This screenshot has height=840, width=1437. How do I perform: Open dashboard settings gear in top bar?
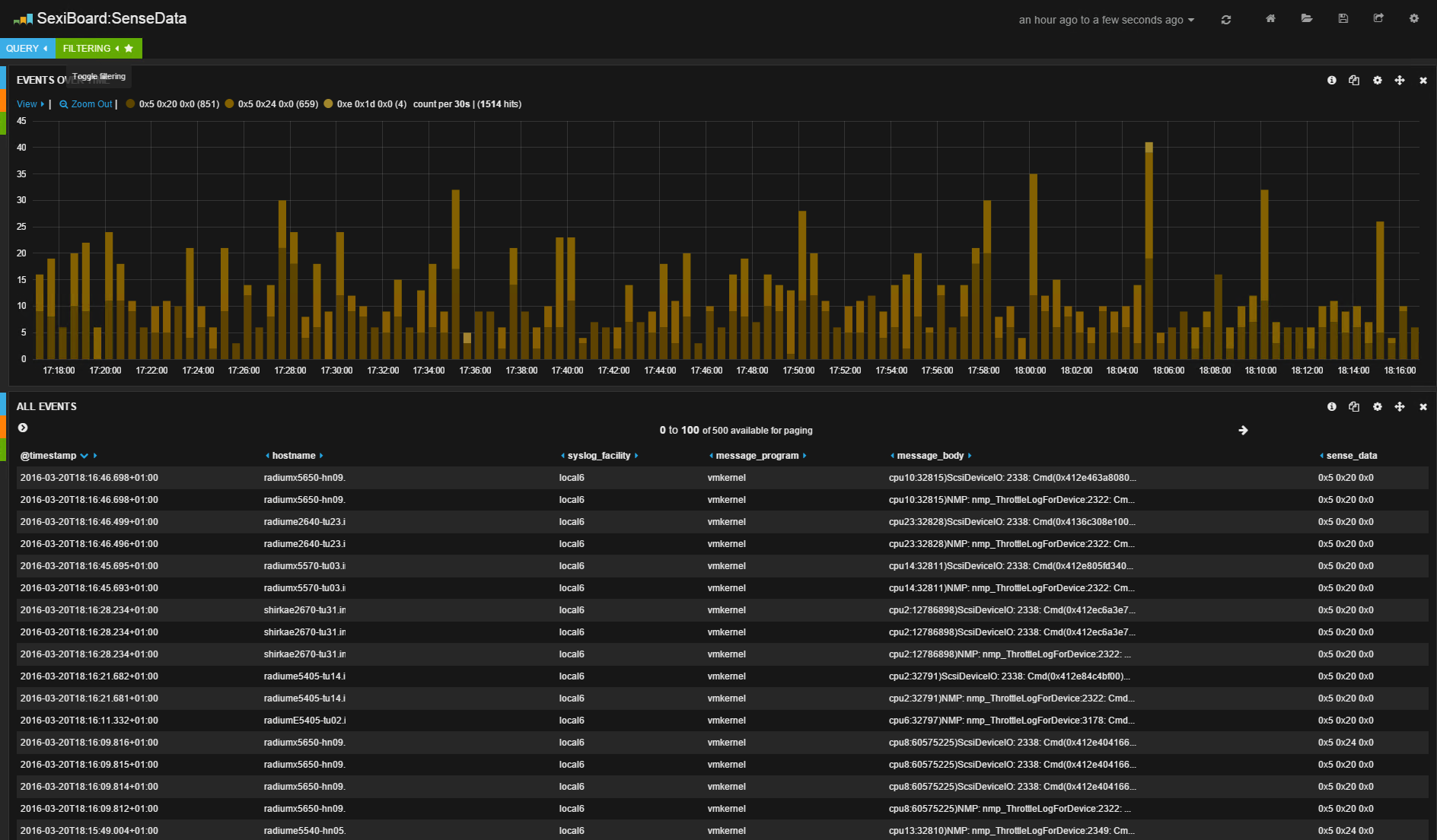[1413, 18]
